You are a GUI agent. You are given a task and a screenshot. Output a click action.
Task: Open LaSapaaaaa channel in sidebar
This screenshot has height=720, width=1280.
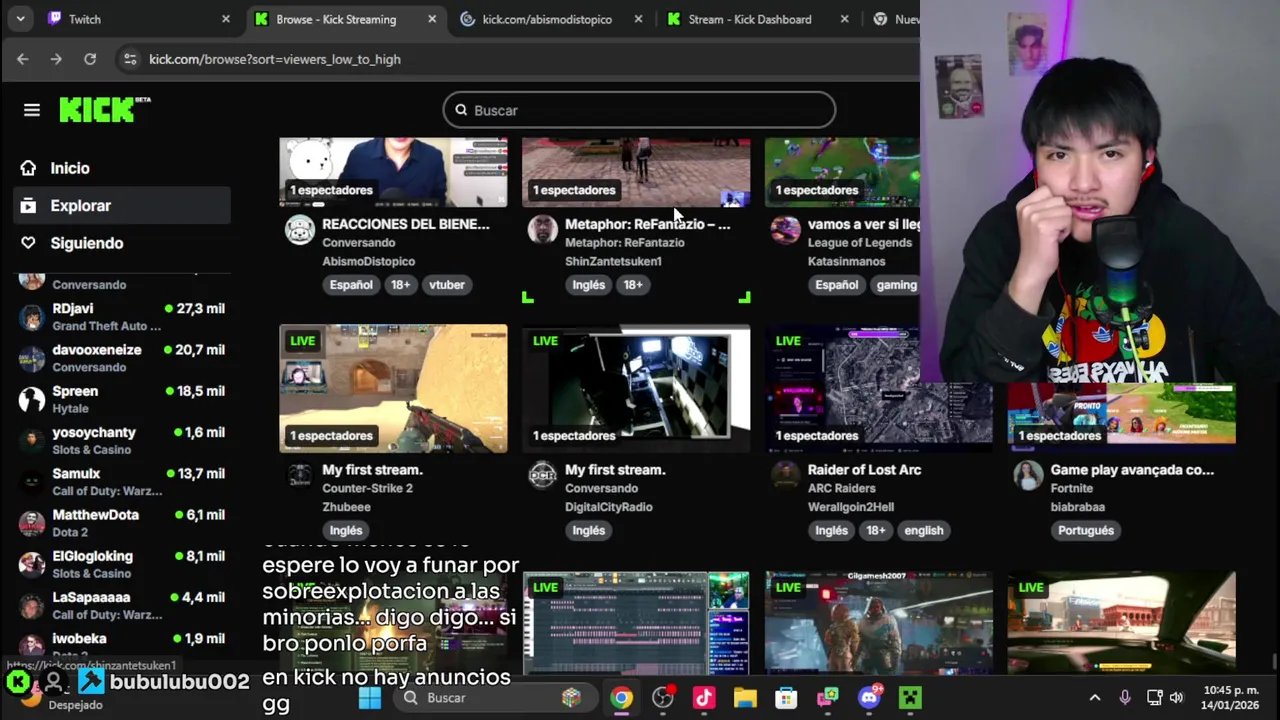tap(123, 605)
